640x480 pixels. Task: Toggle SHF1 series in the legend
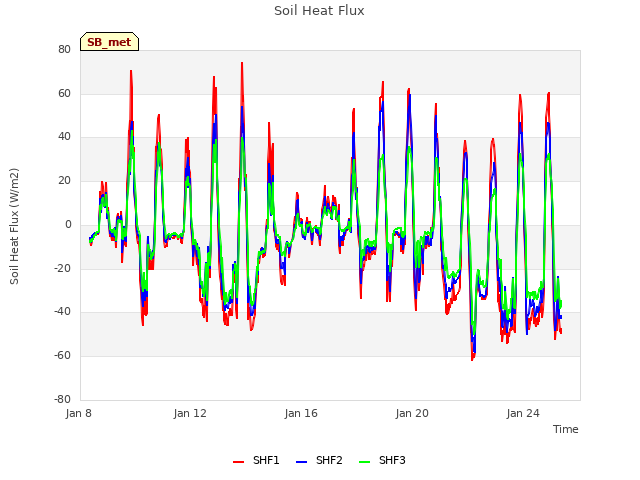coord(256,460)
